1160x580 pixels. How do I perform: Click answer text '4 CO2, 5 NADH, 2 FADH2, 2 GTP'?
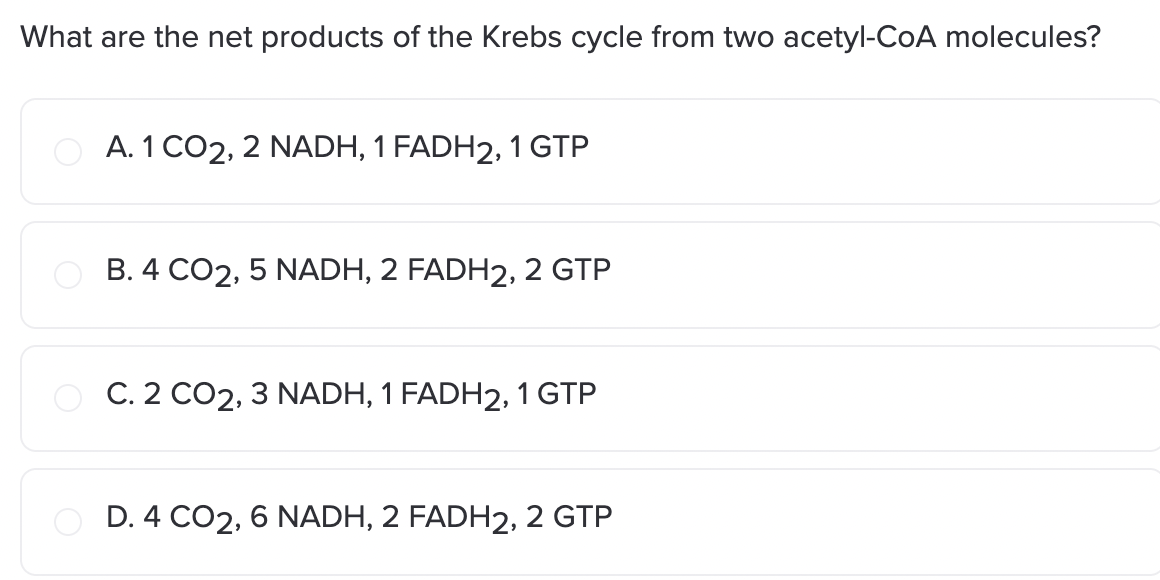pos(377,272)
